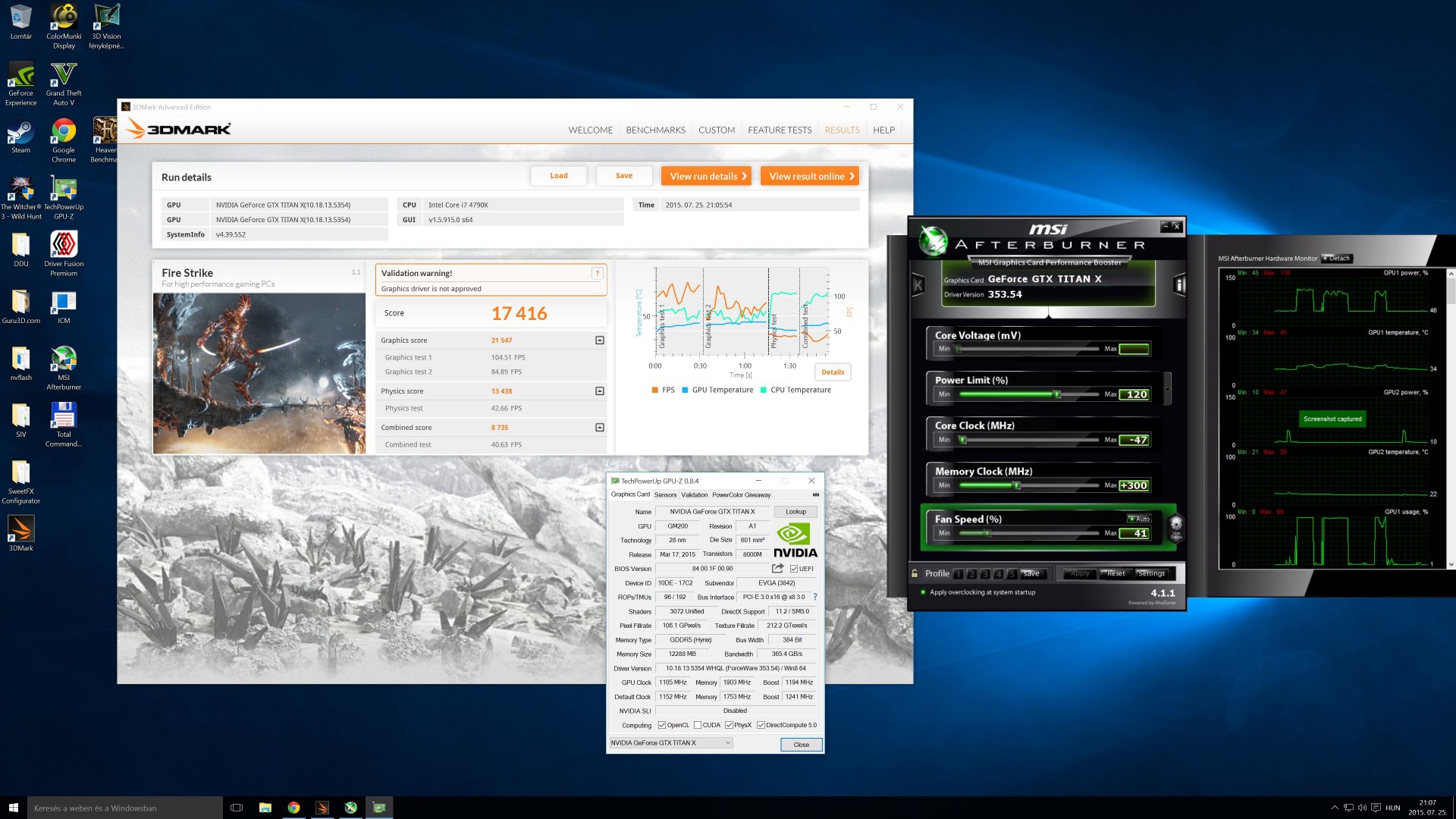
Task: Click chart Details button in 3DMark
Action: click(833, 372)
